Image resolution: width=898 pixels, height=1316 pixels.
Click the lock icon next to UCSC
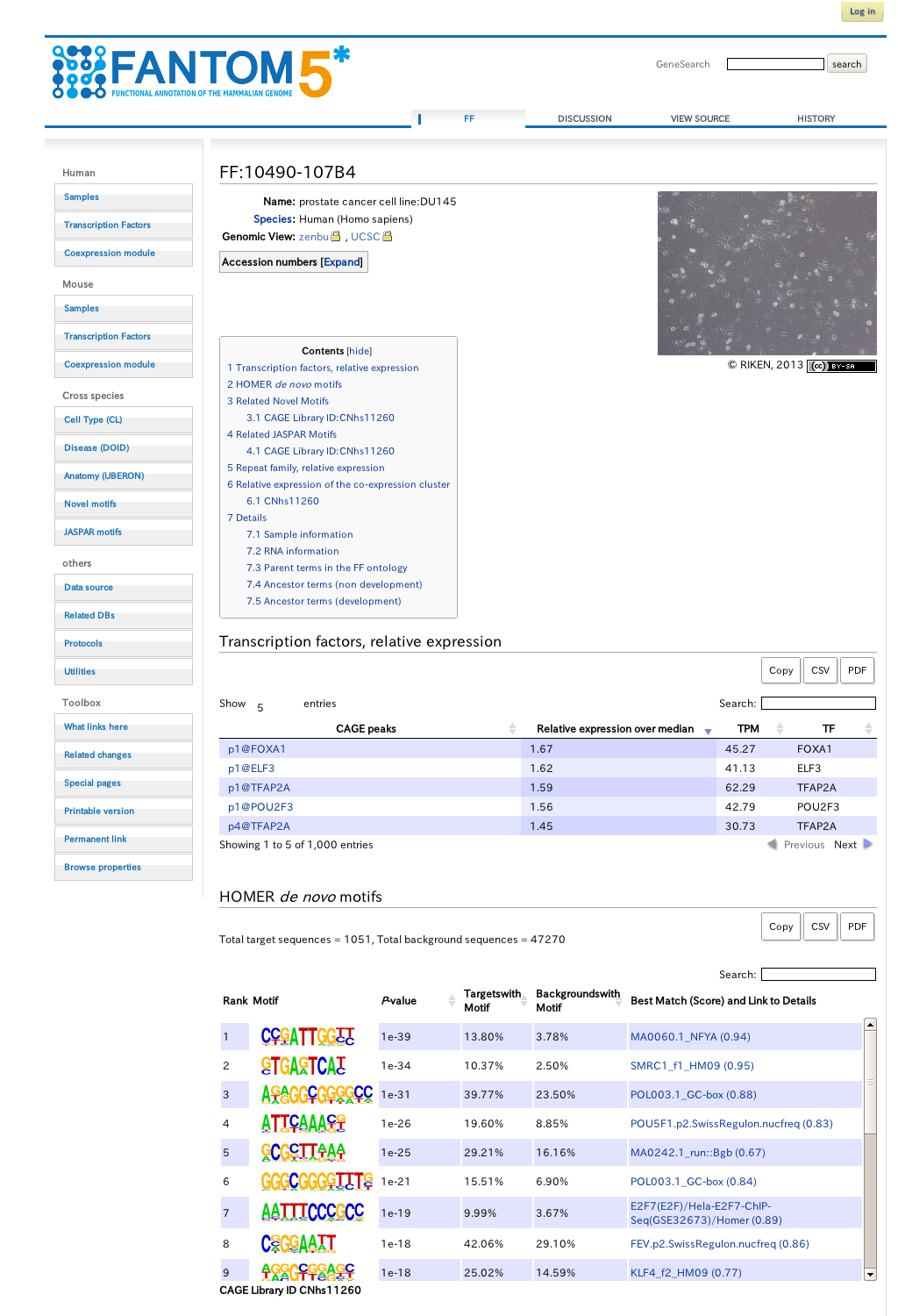(388, 236)
